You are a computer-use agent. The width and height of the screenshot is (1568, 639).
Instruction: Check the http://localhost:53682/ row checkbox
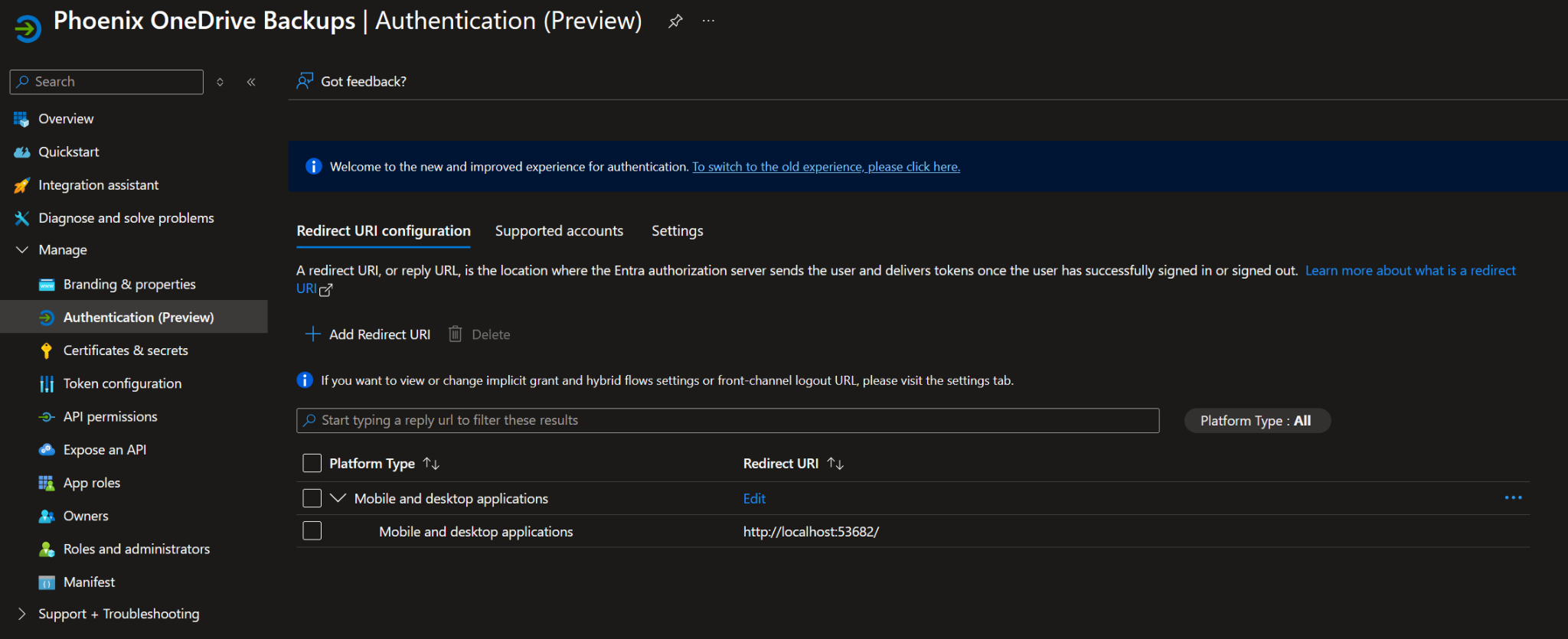312,530
